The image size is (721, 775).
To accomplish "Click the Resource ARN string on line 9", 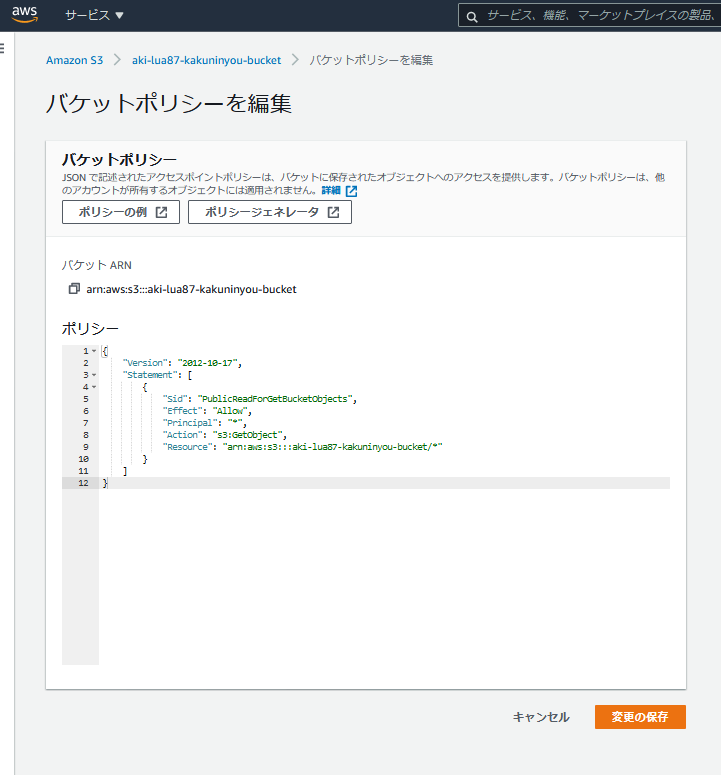I will click(x=333, y=447).
